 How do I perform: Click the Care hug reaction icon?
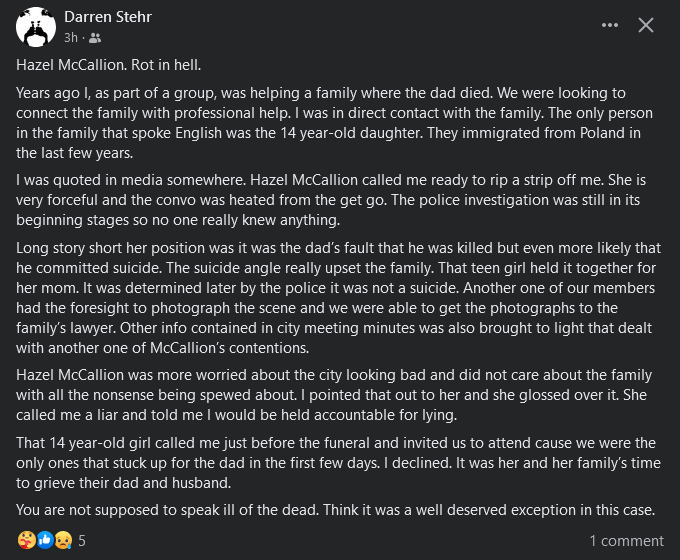(x=26, y=540)
